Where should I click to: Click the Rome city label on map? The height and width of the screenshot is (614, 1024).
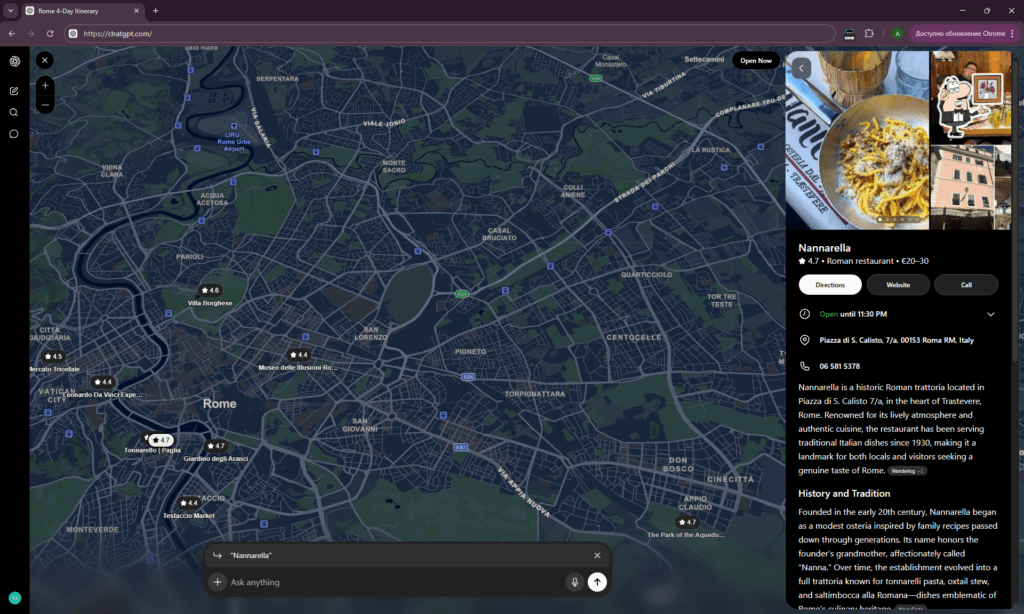click(x=219, y=404)
